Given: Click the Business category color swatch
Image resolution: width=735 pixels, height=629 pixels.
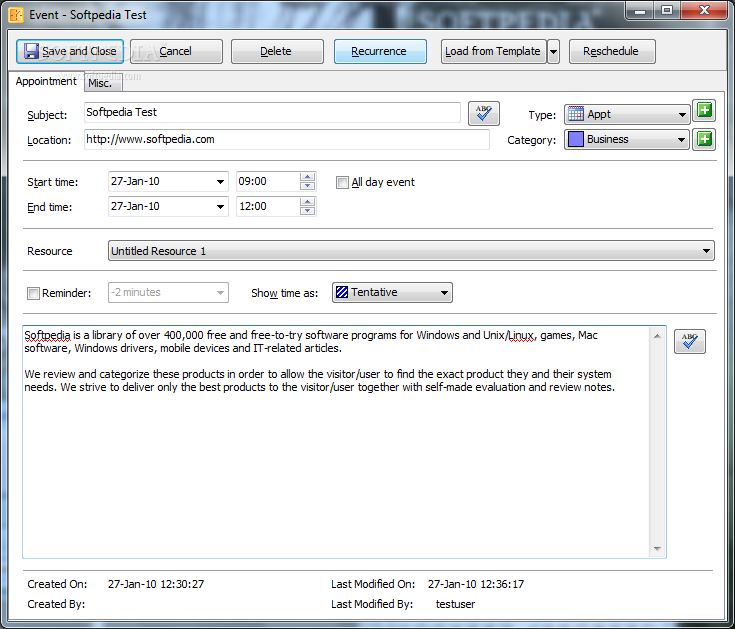Looking at the screenshot, I should (576, 139).
